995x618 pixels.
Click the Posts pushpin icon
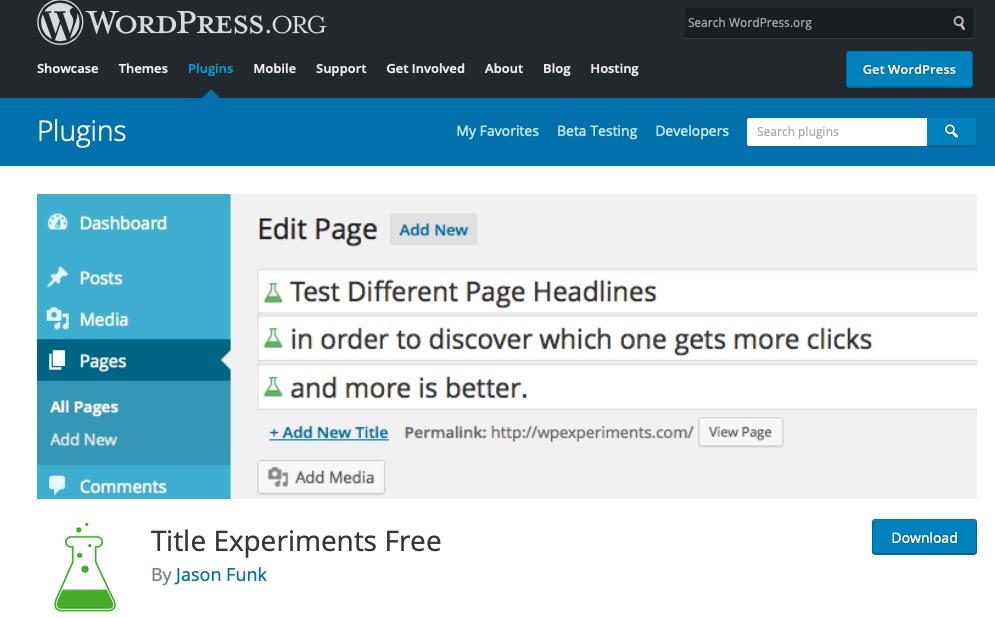click(x=58, y=277)
